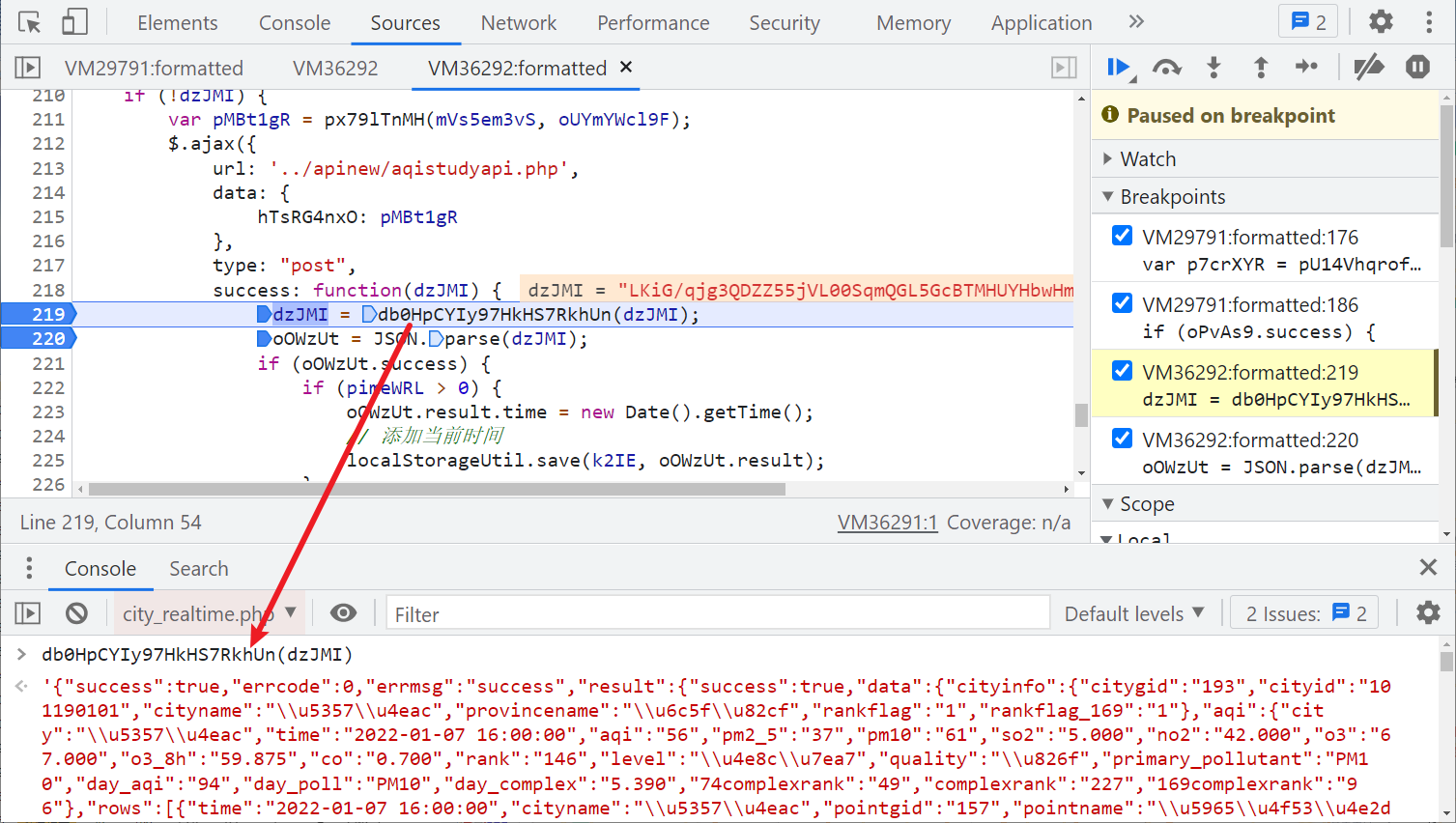Deactivate all breakpoints
This screenshot has width=1456, height=823.
[x=1369, y=67]
